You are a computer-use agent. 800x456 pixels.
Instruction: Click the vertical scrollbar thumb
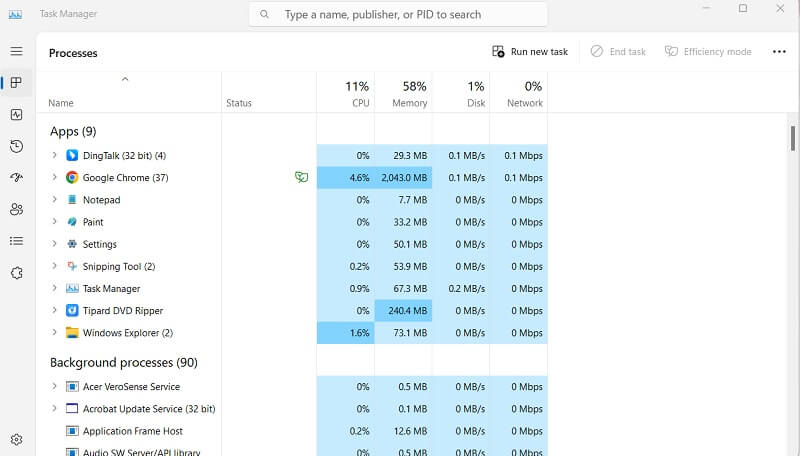[793, 138]
